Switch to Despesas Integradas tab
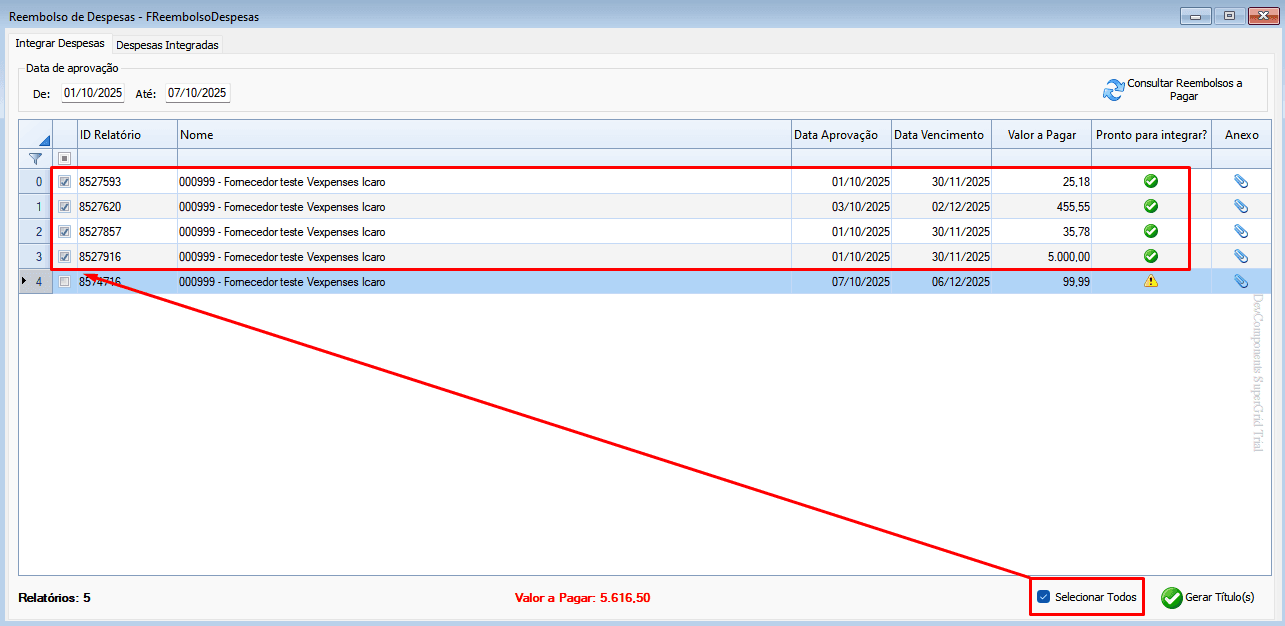This screenshot has height=626, width=1285. [x=167, y=45]
